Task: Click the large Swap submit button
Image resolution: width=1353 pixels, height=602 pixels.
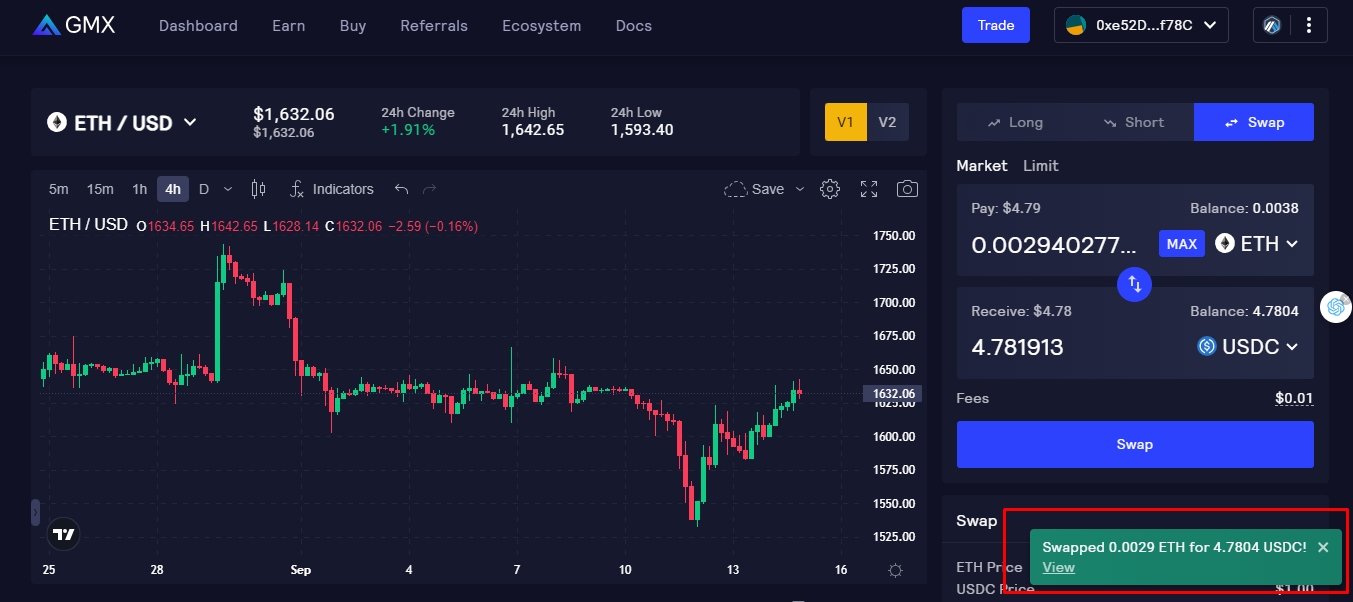Action: [1135, 444]
